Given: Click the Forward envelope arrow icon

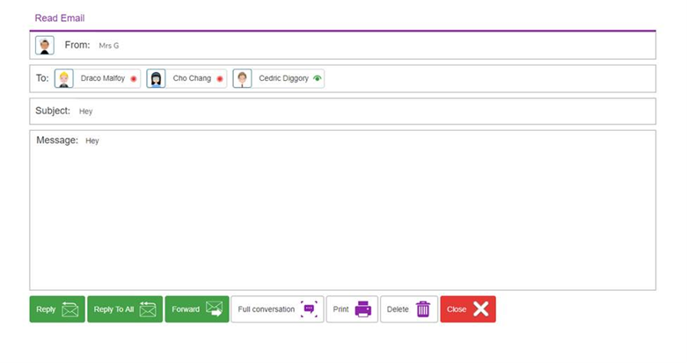Looking at the screenshot, I should coord(214,309).
